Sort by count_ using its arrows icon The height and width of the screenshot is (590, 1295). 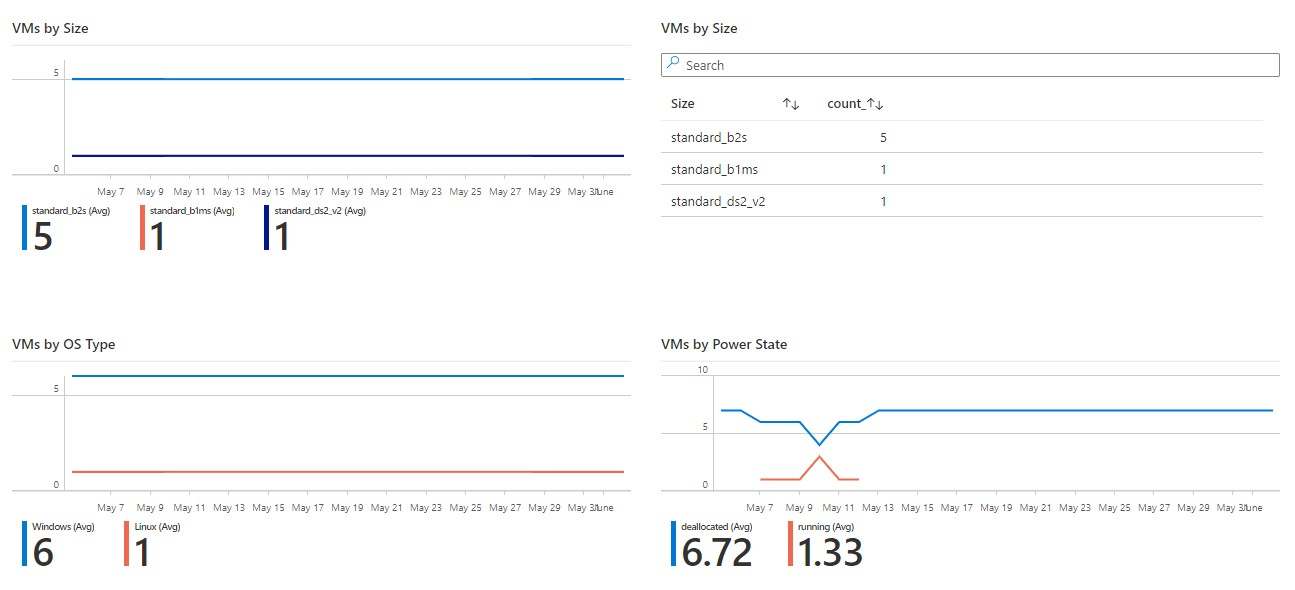[x=875, y=104]
